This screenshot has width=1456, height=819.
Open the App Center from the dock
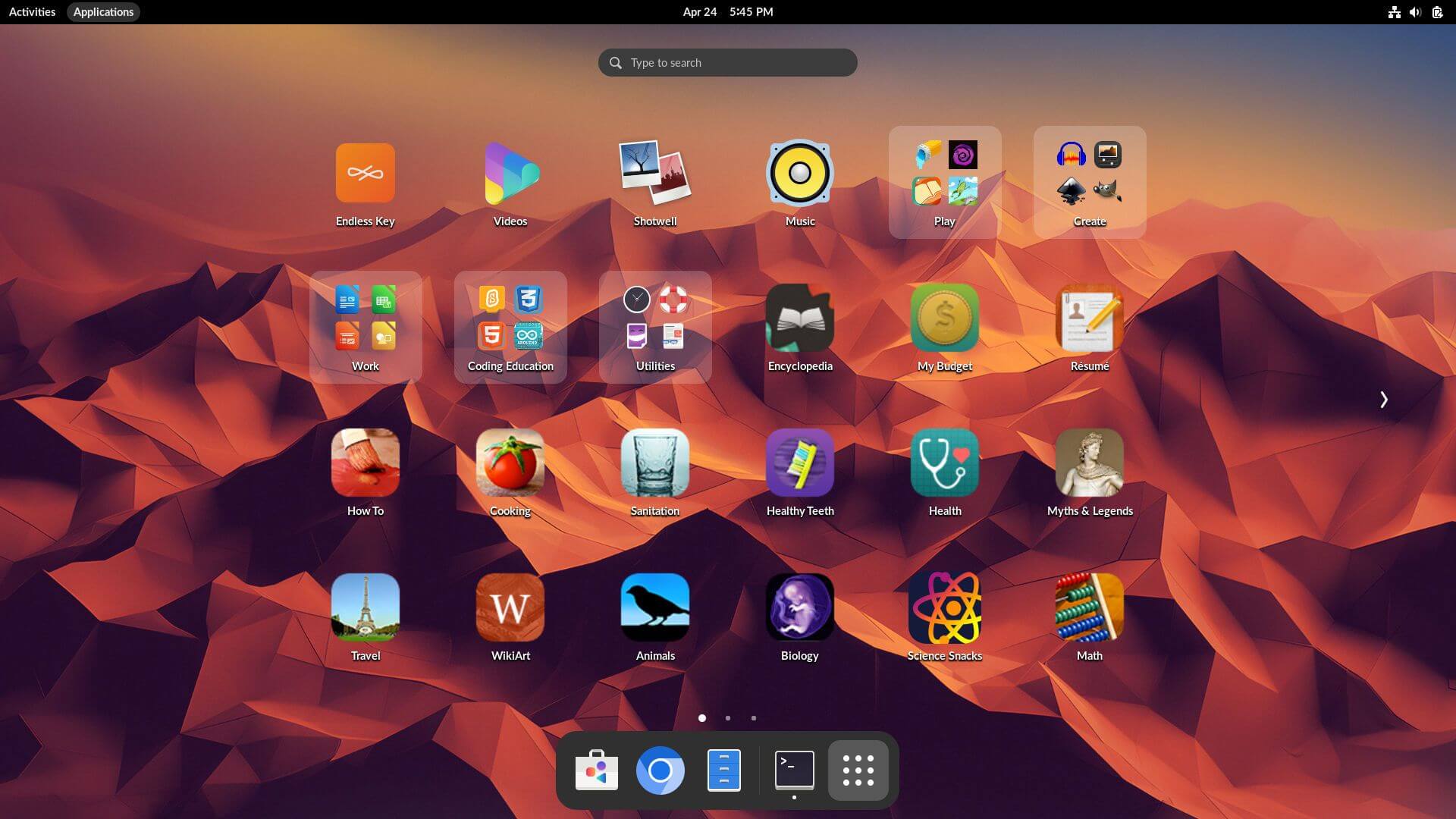coord(597,770)
